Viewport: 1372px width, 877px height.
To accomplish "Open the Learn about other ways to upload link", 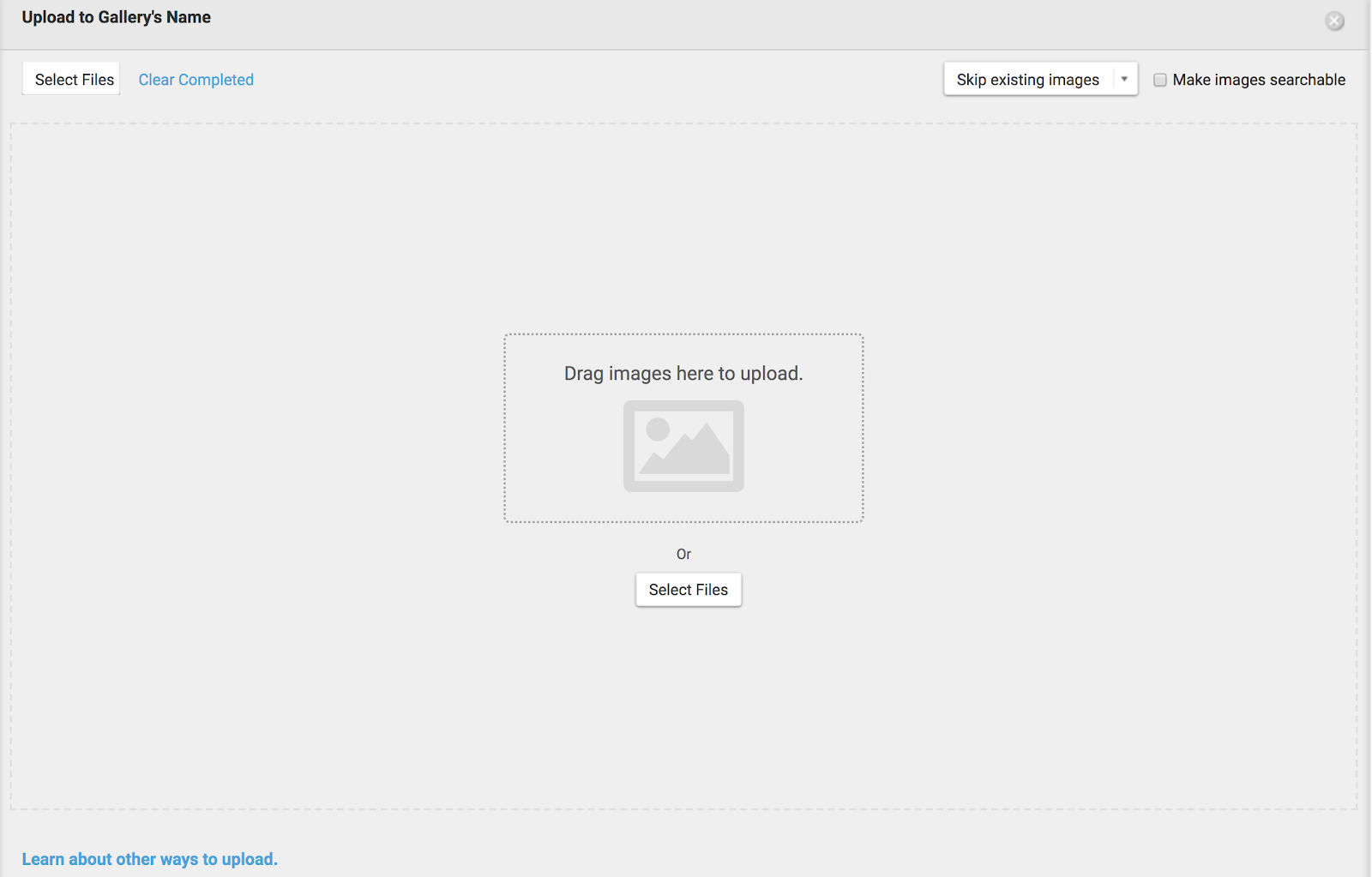I will [x=150, y=859].
